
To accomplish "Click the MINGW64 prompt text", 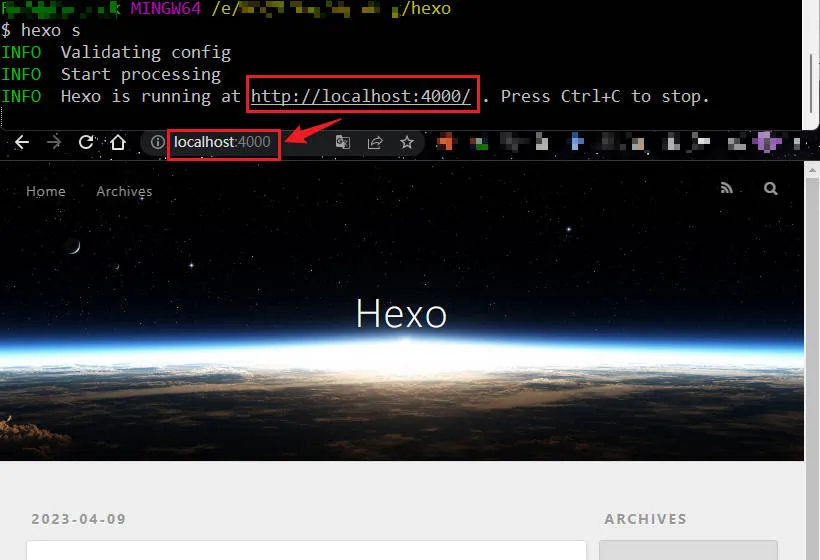I will point(165,8).
